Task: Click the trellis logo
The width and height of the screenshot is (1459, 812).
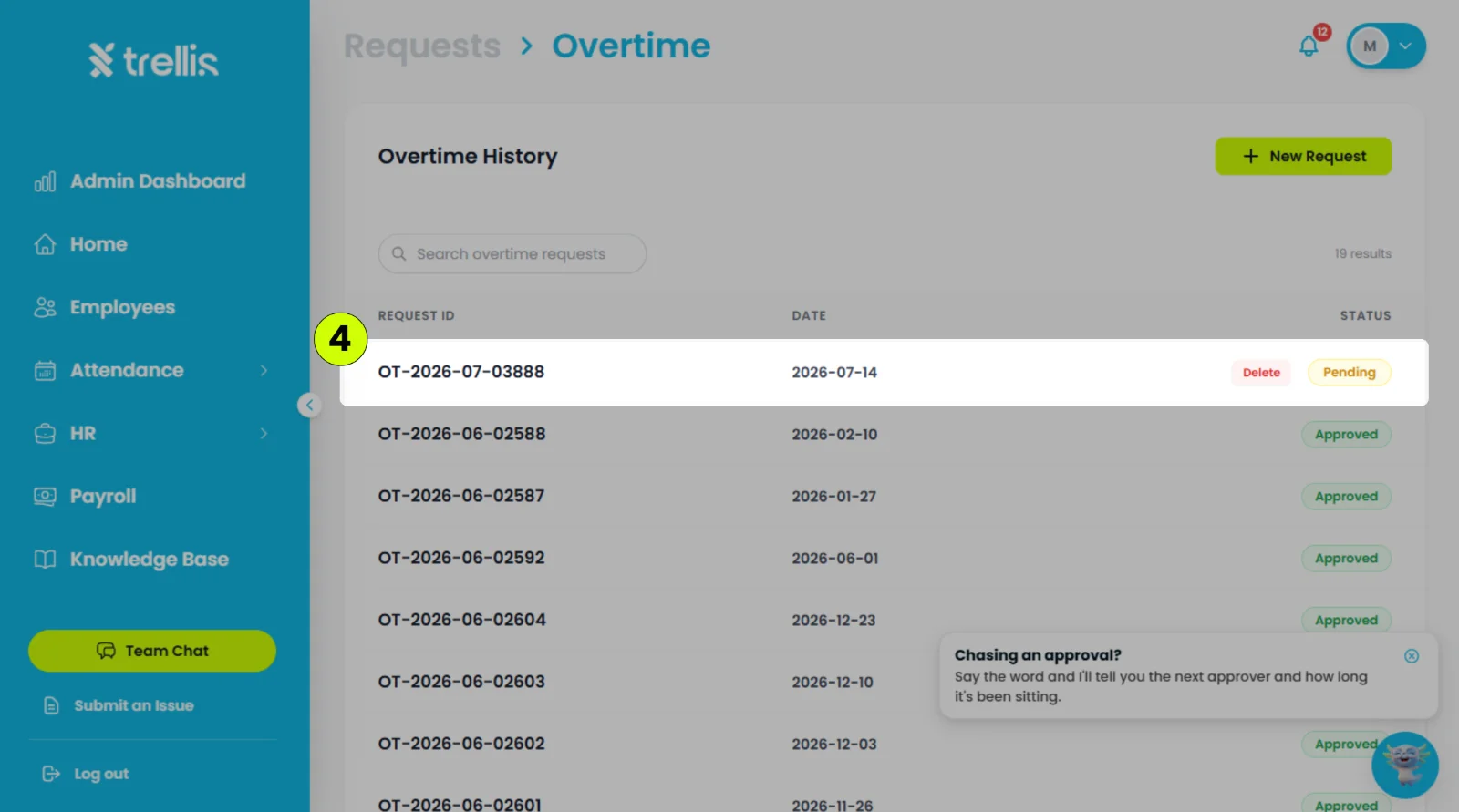Action: (154, 61)
